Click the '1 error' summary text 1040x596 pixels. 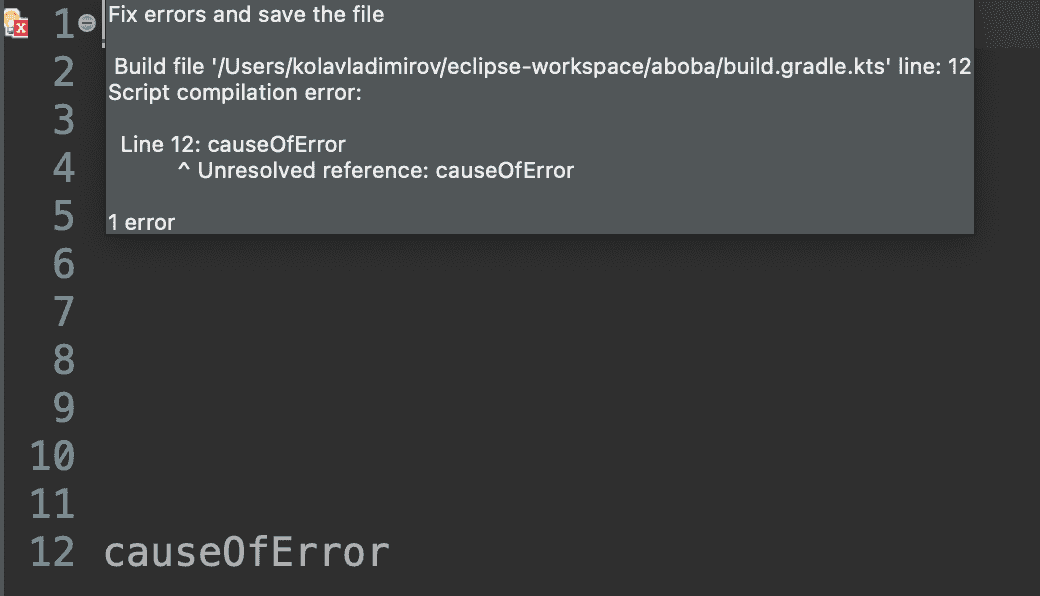(x=141, y=223)
